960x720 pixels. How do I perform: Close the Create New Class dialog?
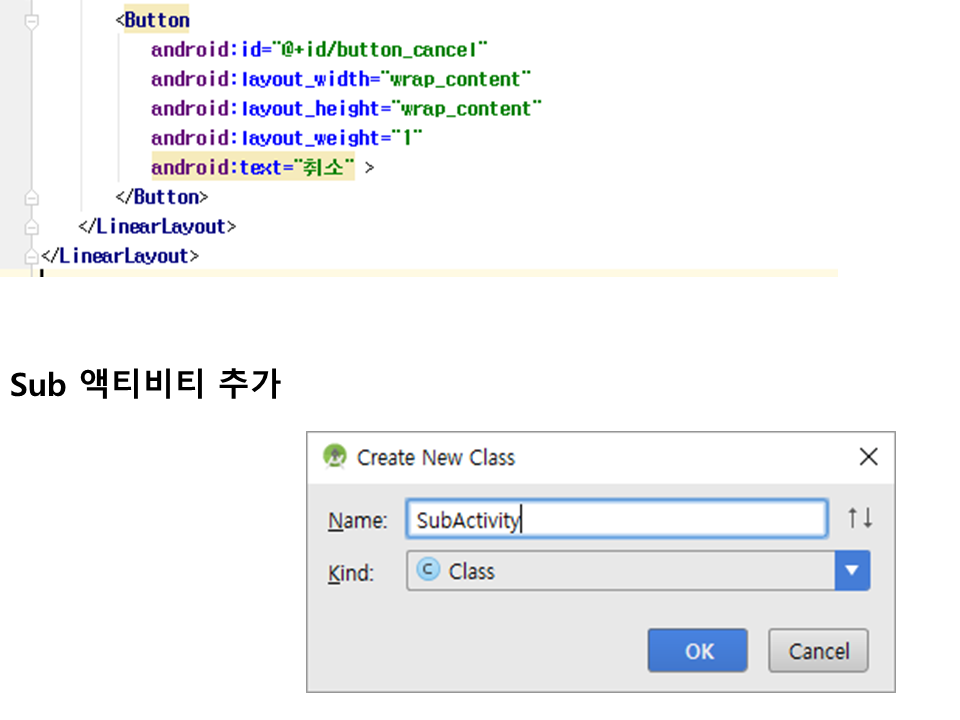868,457
